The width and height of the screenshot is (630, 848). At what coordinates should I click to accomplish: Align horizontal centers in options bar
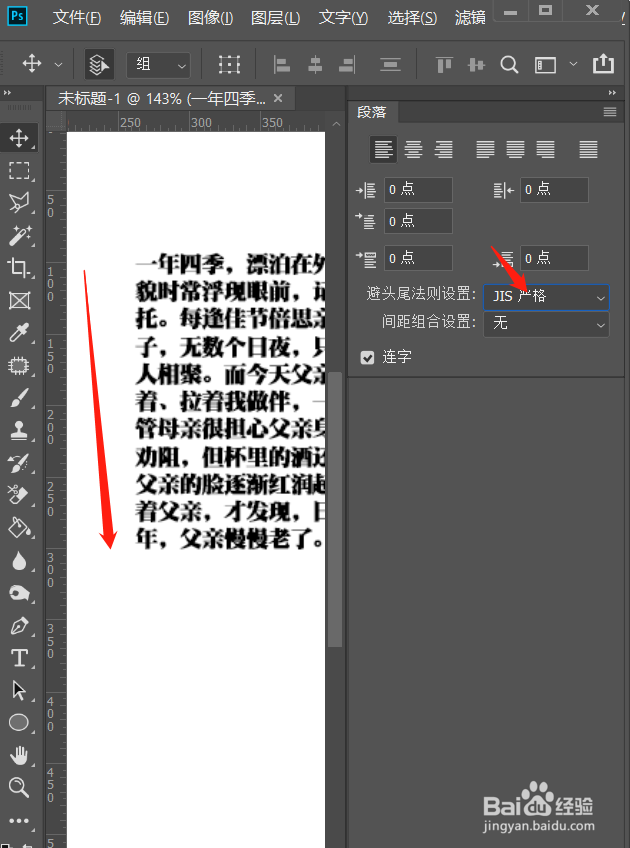315,65
